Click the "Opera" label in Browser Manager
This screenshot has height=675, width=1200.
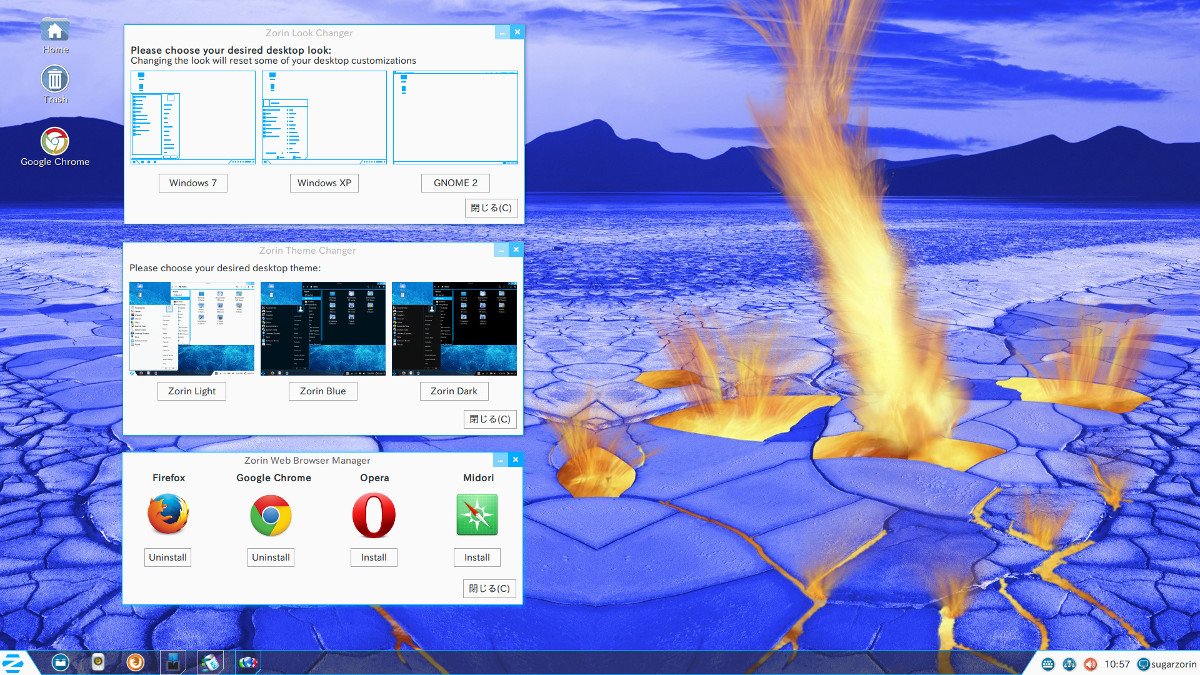[x=375, y=478]
